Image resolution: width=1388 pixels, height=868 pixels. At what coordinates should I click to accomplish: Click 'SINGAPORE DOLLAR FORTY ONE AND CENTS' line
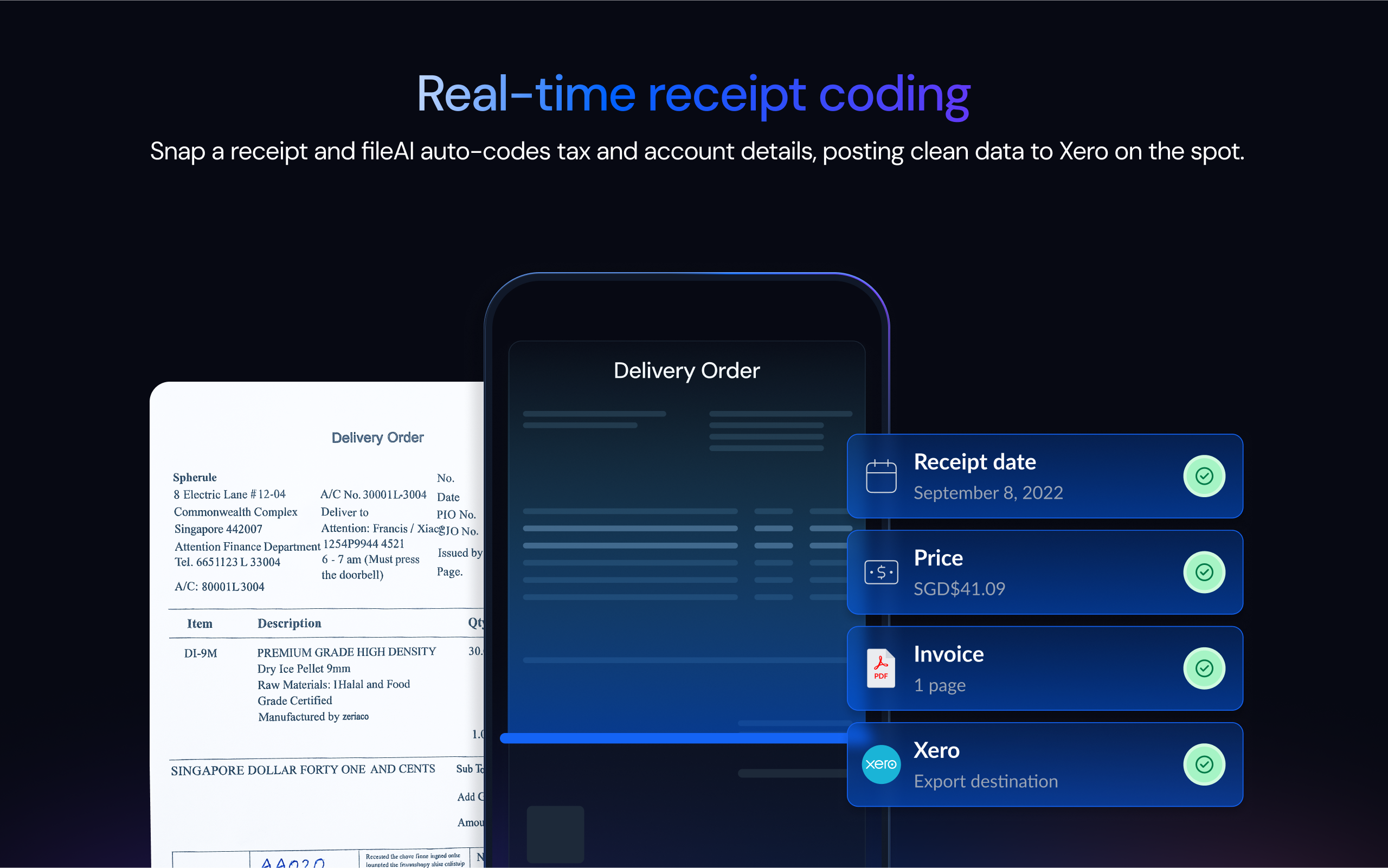pos(303,770)
